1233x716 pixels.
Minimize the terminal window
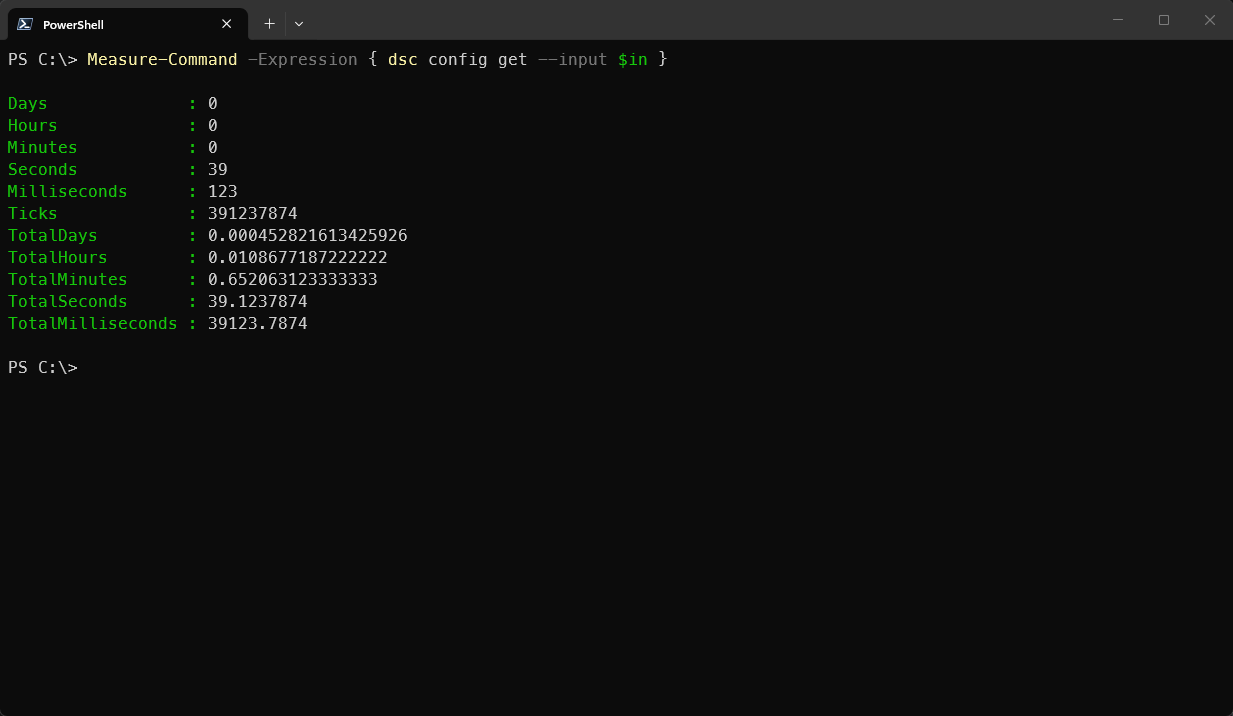[x=1118, y=20]
